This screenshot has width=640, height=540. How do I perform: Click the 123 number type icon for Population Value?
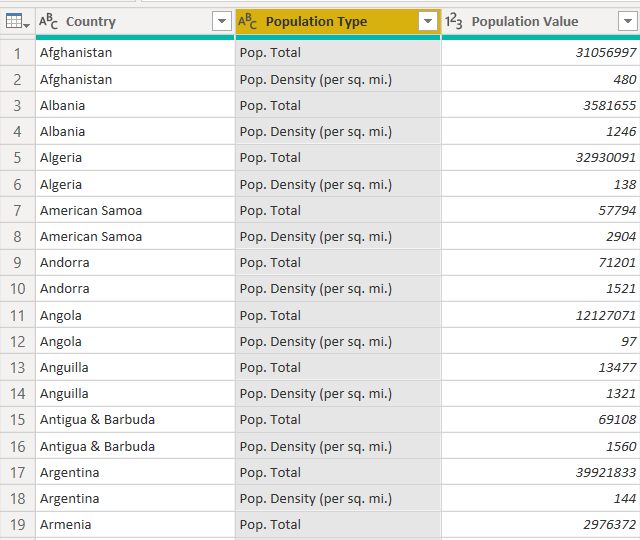[453, 21]
